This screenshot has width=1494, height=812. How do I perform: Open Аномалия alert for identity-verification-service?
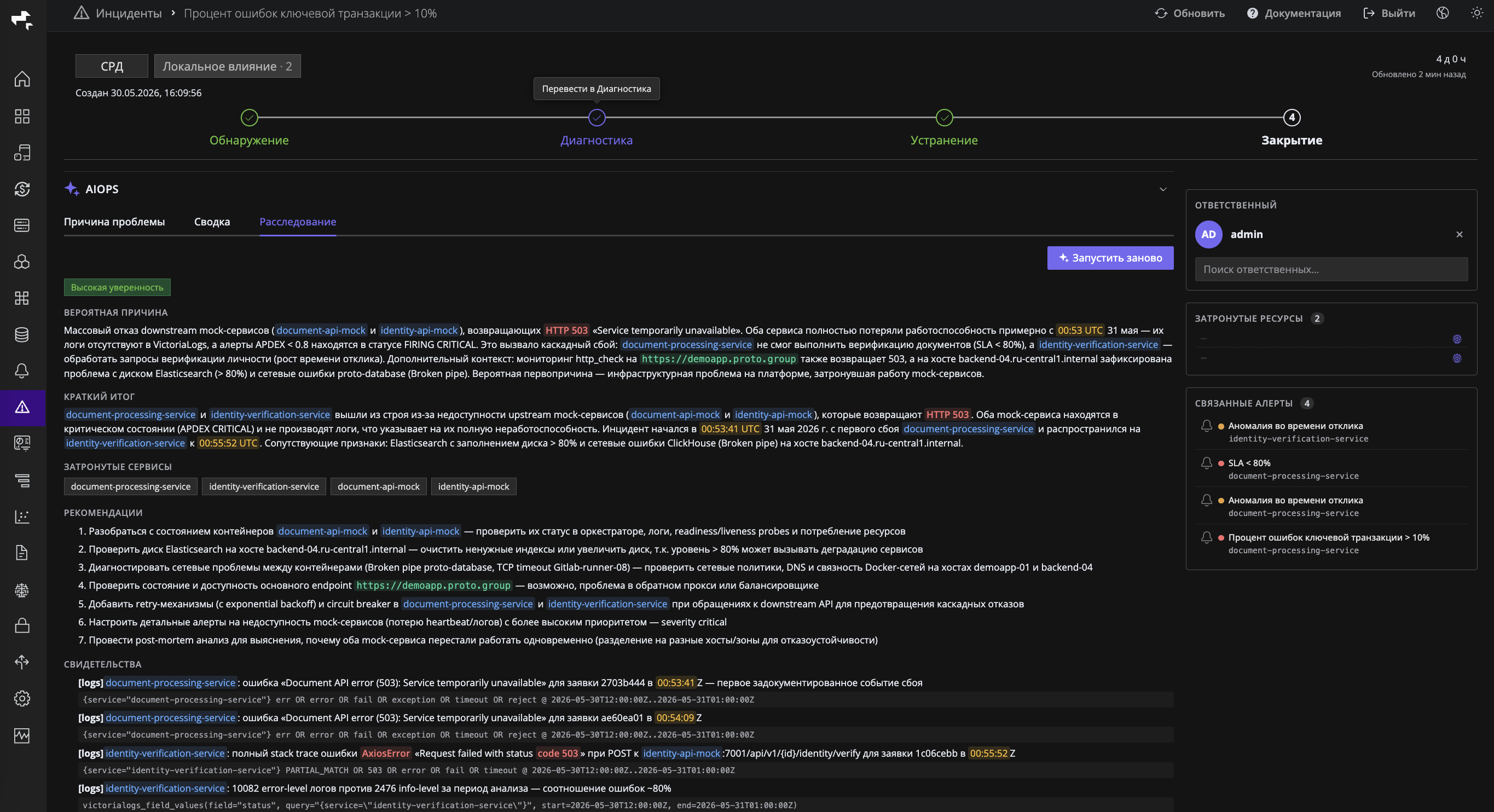(x=1331, y=432)
